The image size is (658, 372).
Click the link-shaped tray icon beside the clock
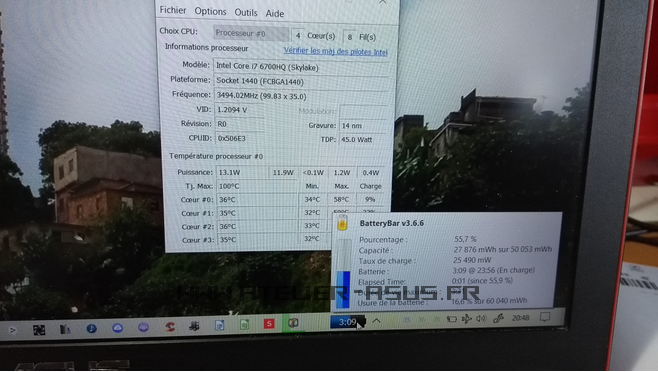coord(498,318)
